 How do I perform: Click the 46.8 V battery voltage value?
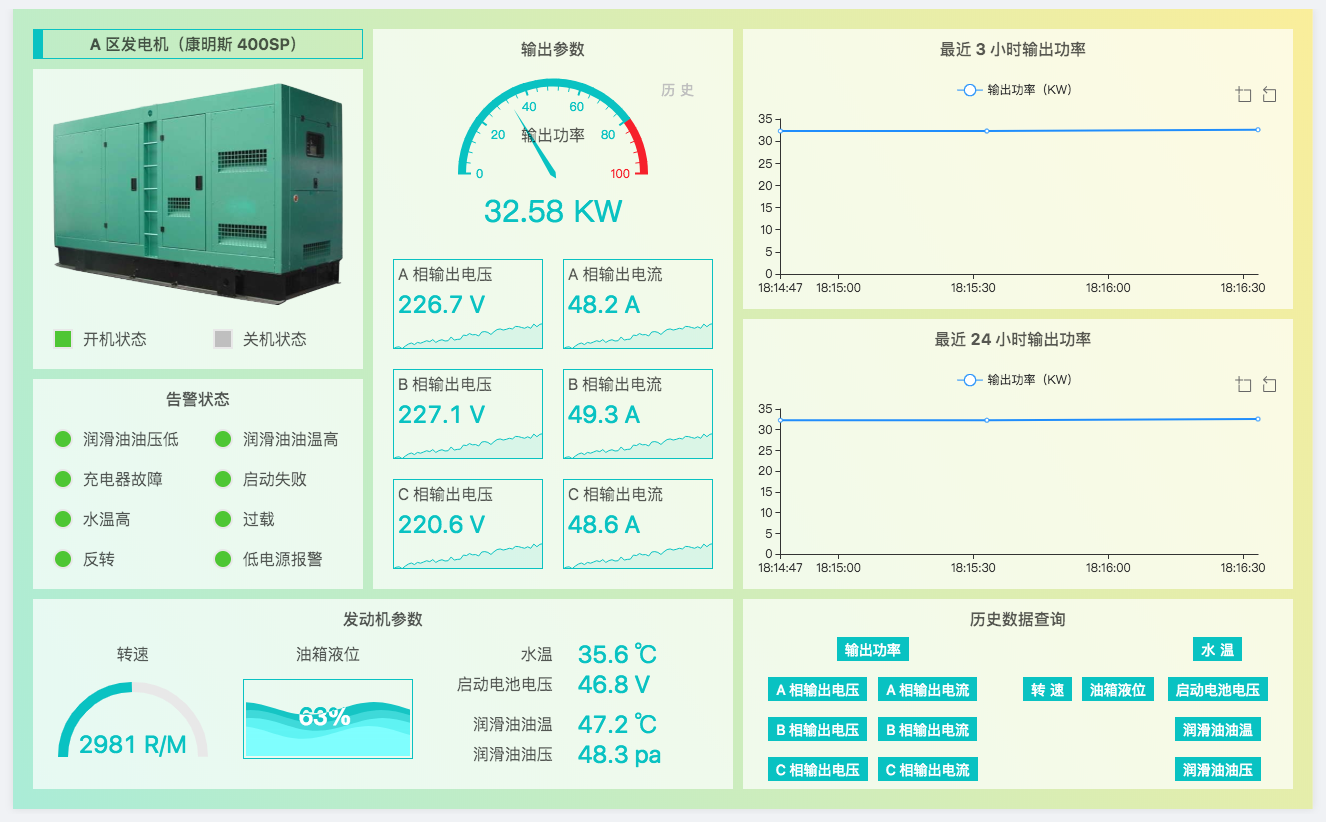pos(614,684)
